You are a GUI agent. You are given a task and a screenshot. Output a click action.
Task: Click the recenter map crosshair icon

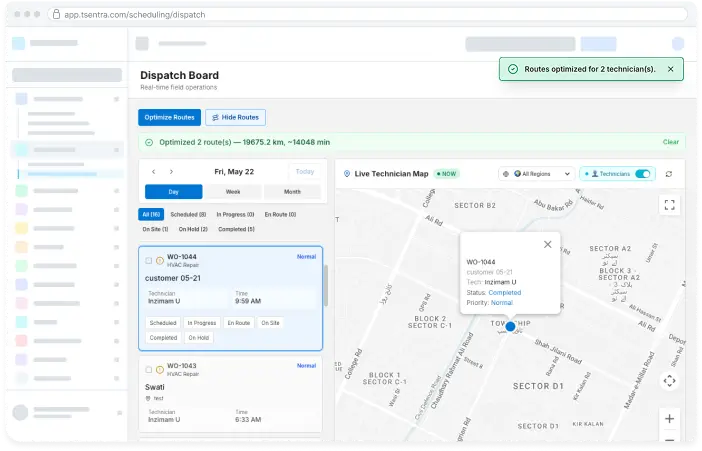point(669,381)
